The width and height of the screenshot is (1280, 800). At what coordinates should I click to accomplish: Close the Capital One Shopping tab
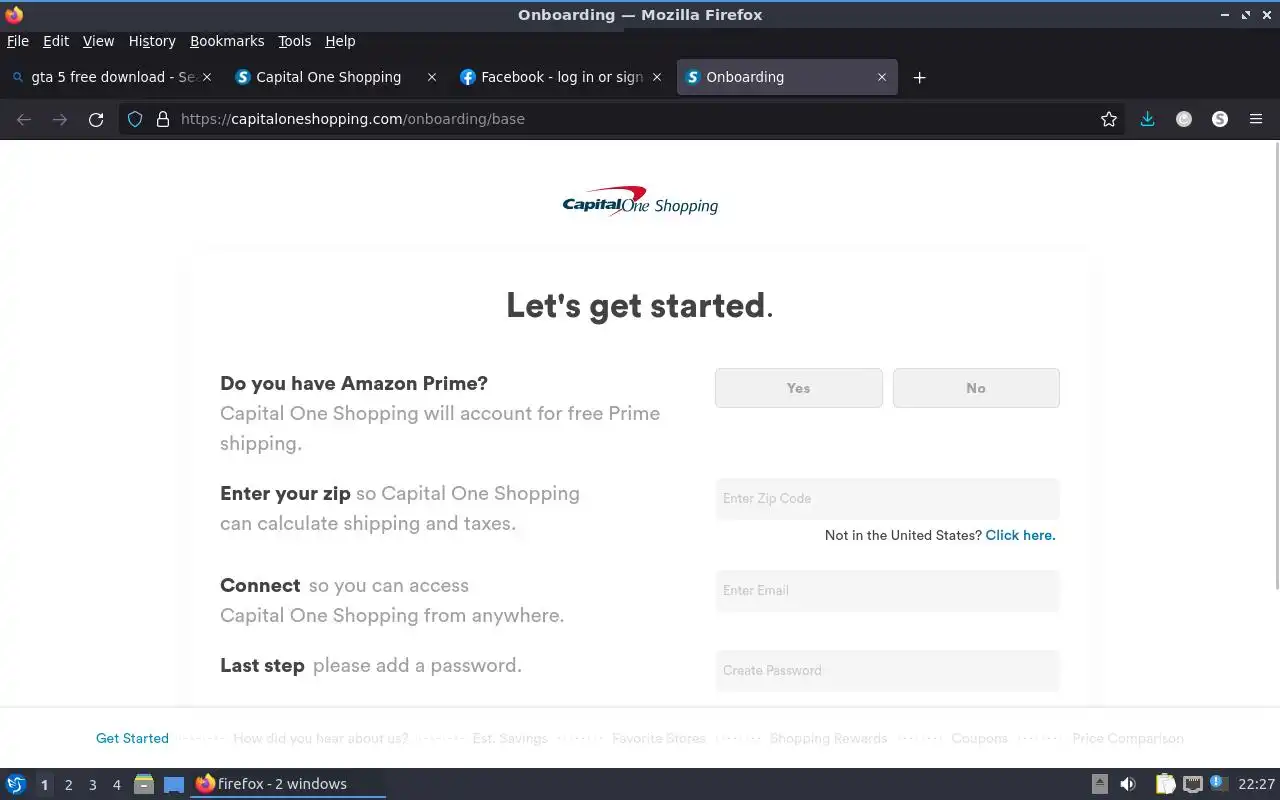tap(432, 77)
